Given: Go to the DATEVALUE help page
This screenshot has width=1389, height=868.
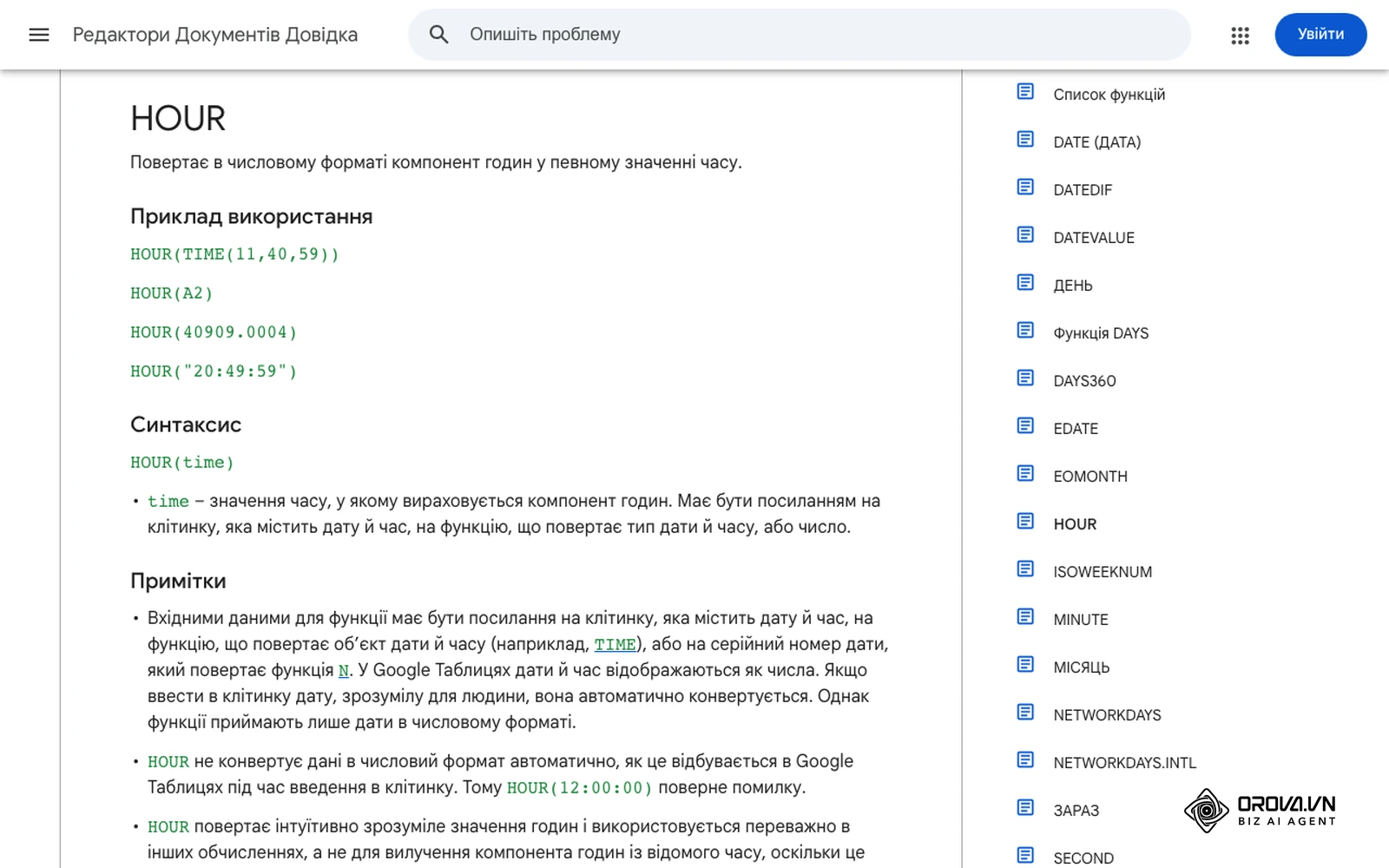Looking at the screenshot, I should pos(1094,238).
